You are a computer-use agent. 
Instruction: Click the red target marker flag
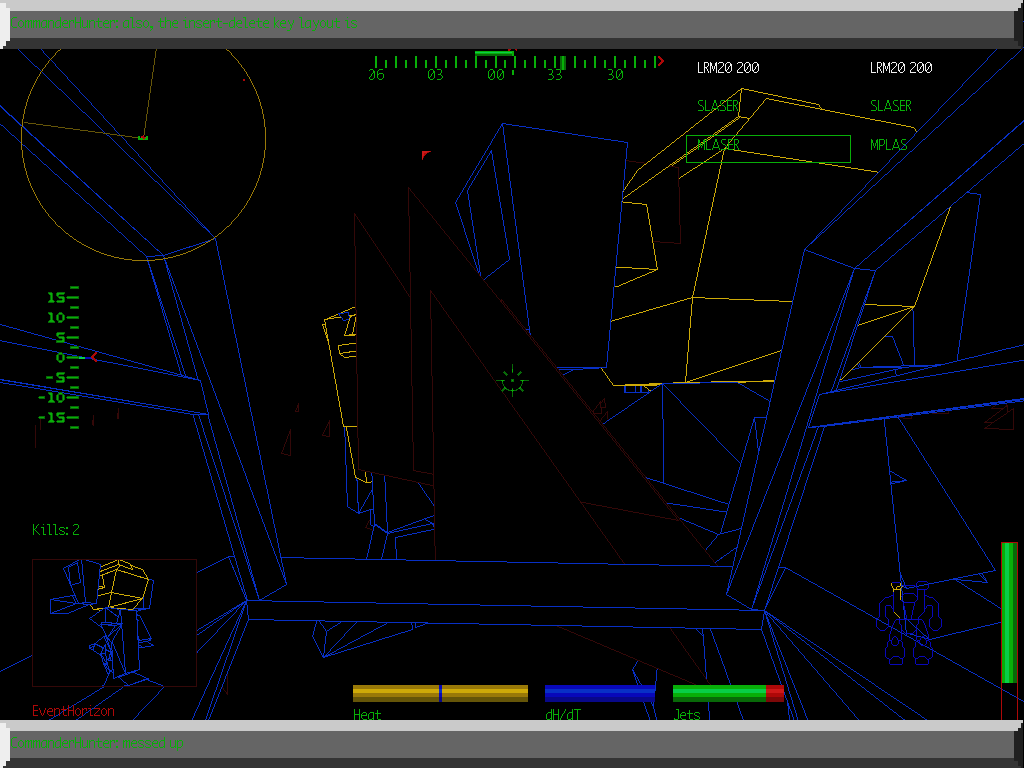tap(425, 155)
